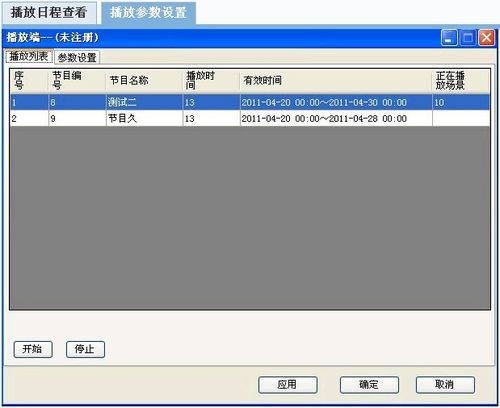This screenshot has height=408, width=500.
Task: Click the 取消 button
Action: point(445,385)
